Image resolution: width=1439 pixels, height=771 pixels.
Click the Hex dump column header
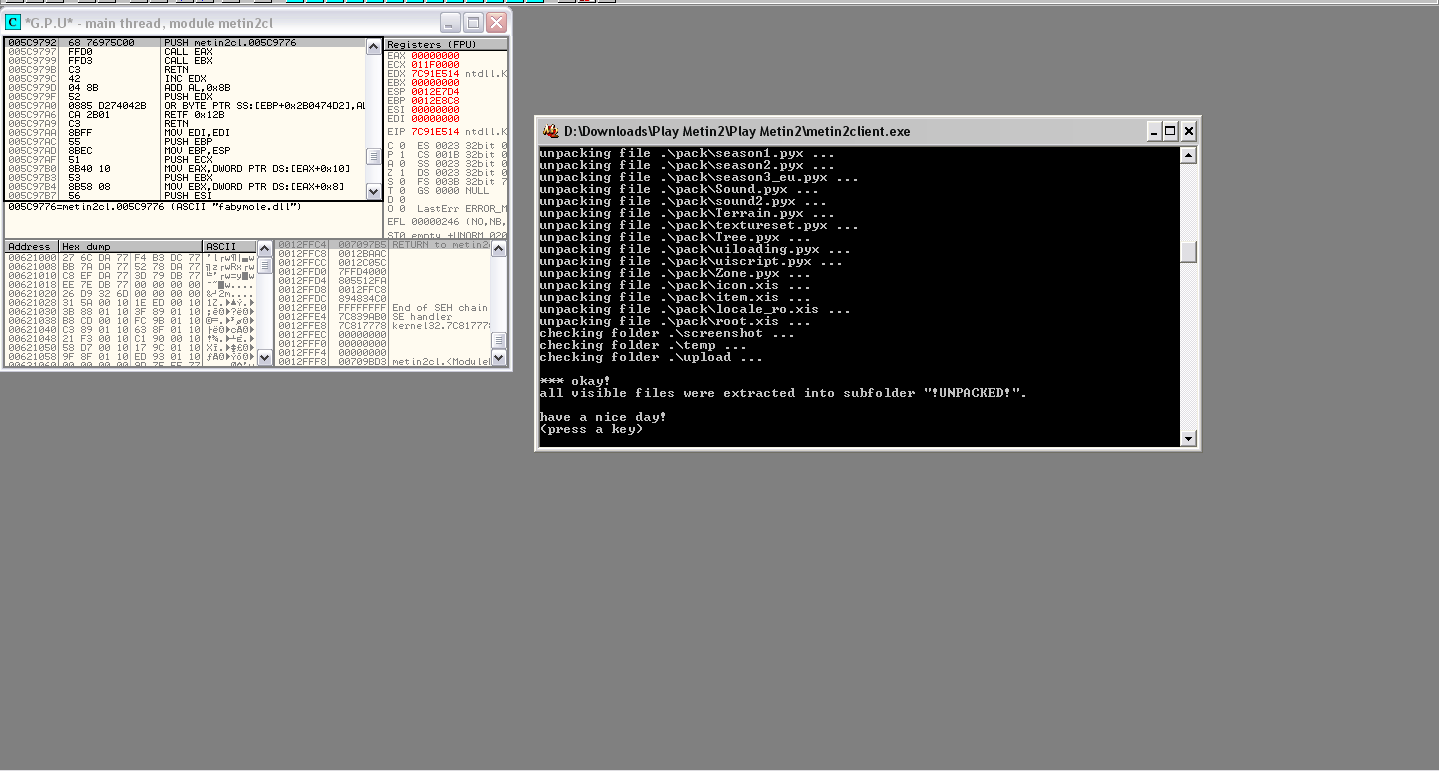(x=130, y=246)
